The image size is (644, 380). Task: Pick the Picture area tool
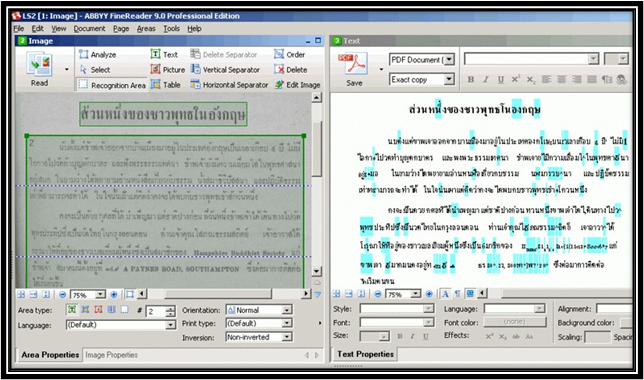pyautogui.click(x=168, y=69)
